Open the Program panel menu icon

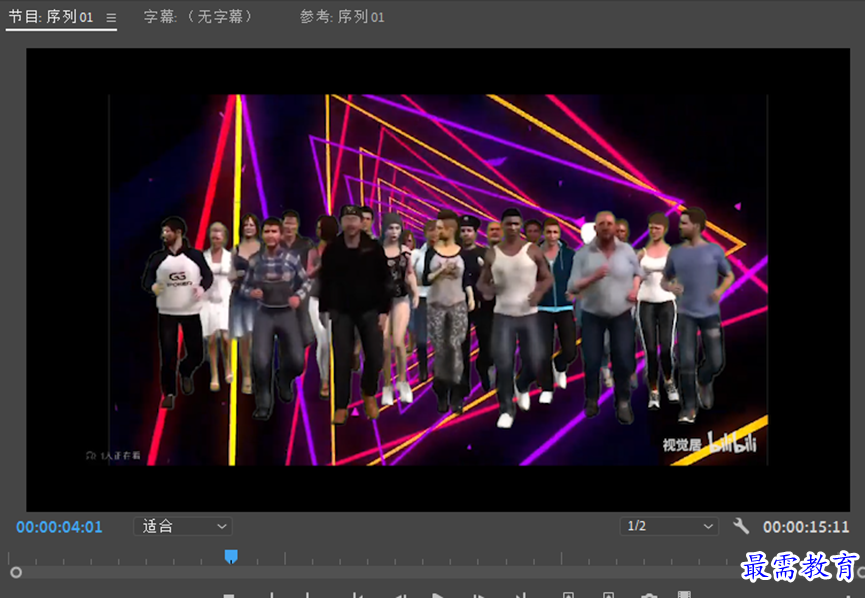[x=111, y=18]
